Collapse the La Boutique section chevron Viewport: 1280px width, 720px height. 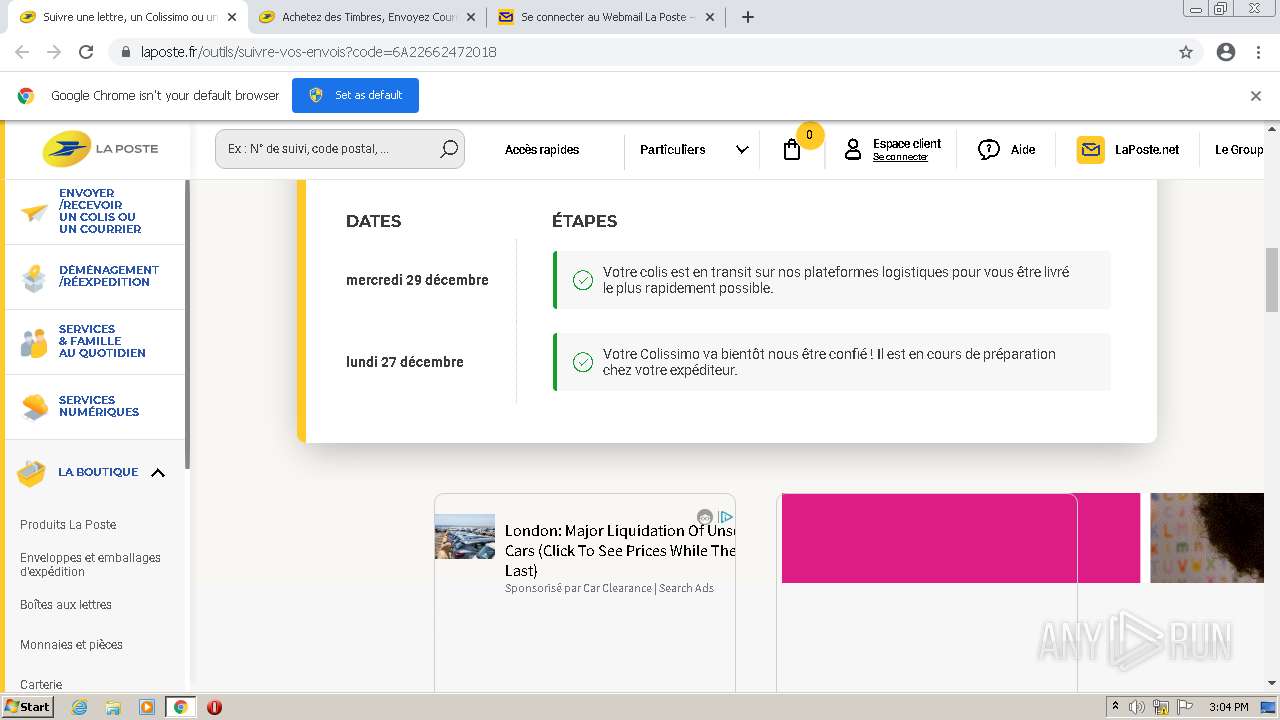point(158,473)
